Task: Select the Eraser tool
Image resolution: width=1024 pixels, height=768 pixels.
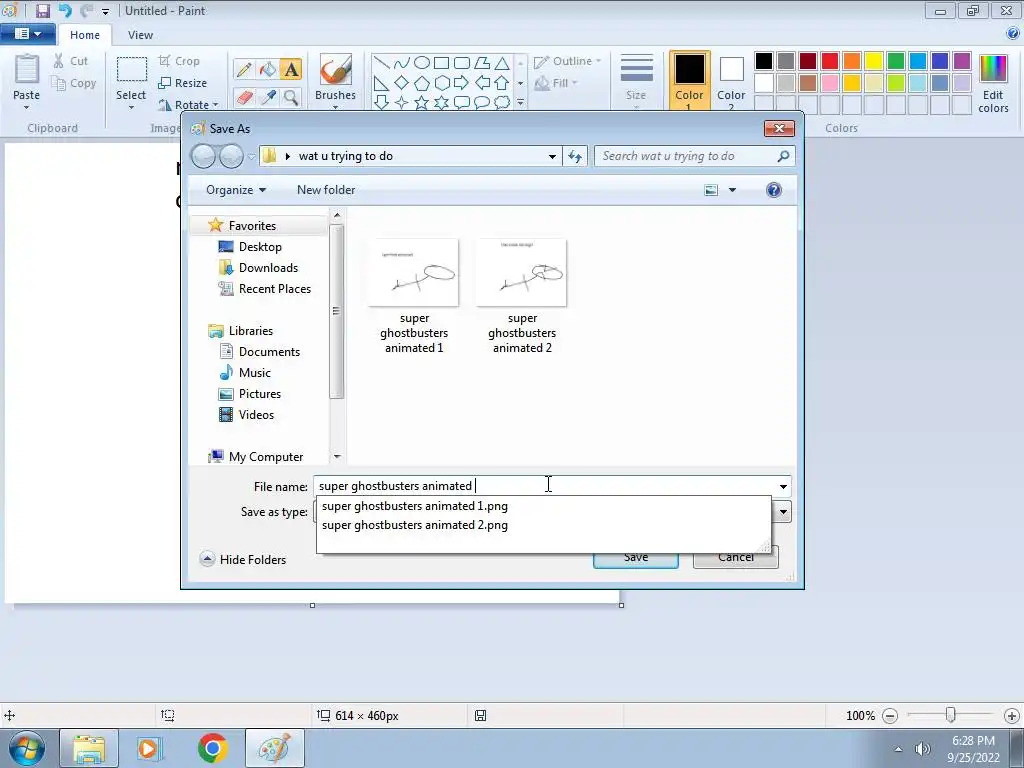Action: [244, 97]
